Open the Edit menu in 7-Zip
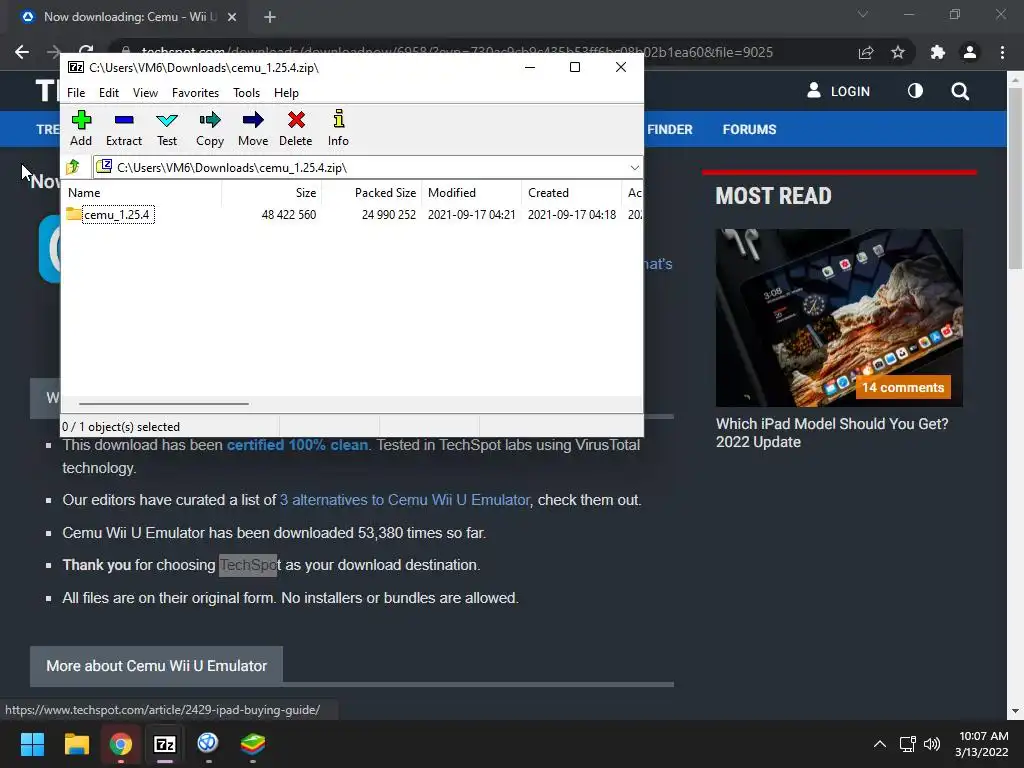 pyautogui.click(x=108, y=93)
